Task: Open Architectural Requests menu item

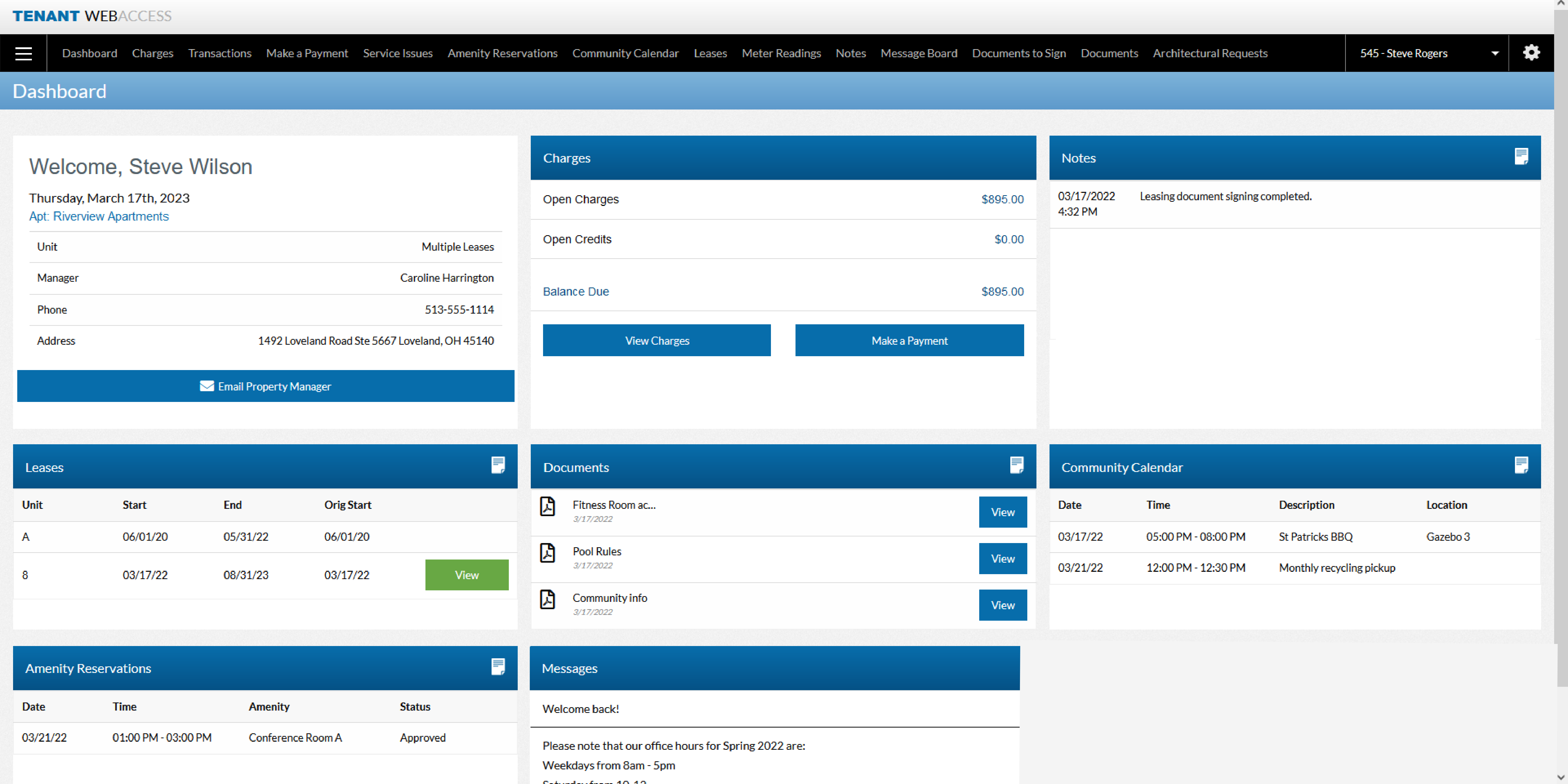Action: click(1210, 53)
